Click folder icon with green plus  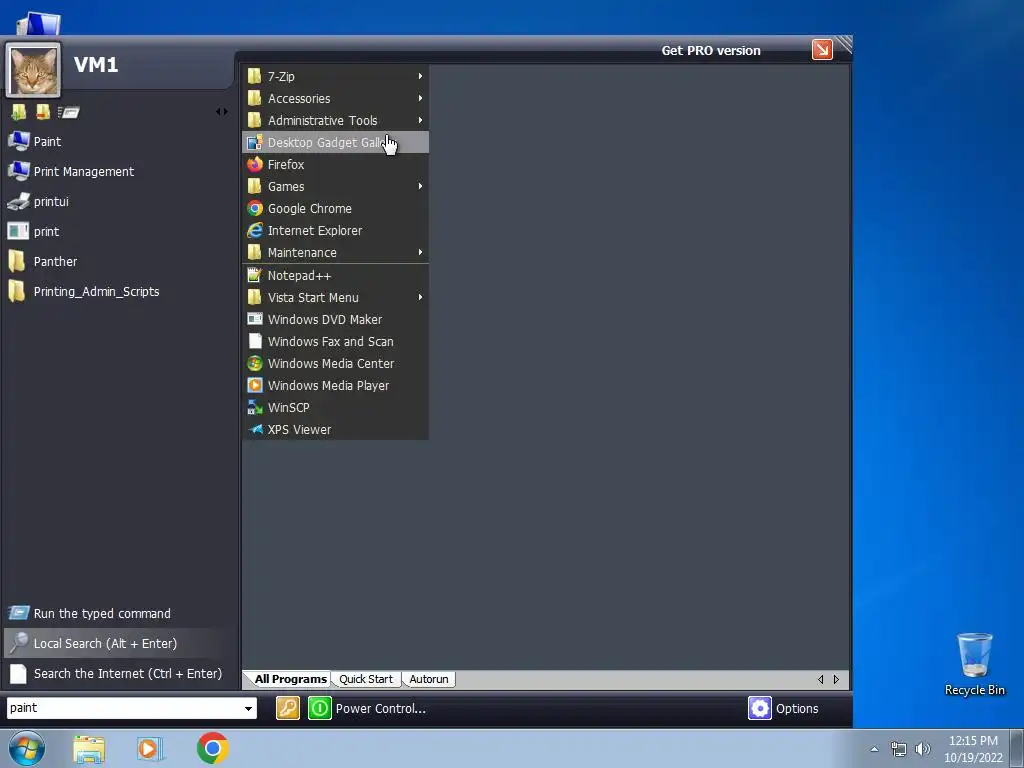[19, 112]
